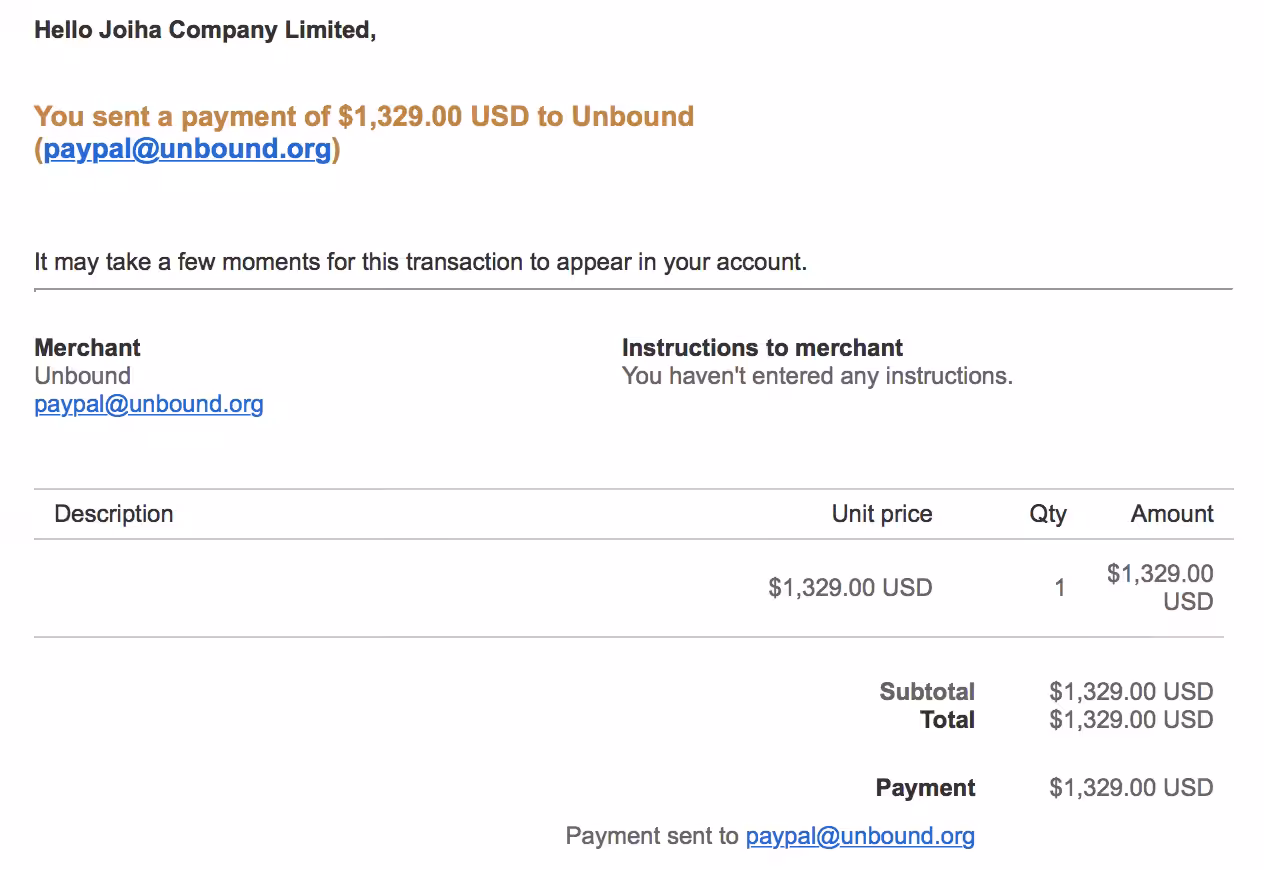
Task: Select the amount next to the Total label
Action: (x=1131, y=720)
